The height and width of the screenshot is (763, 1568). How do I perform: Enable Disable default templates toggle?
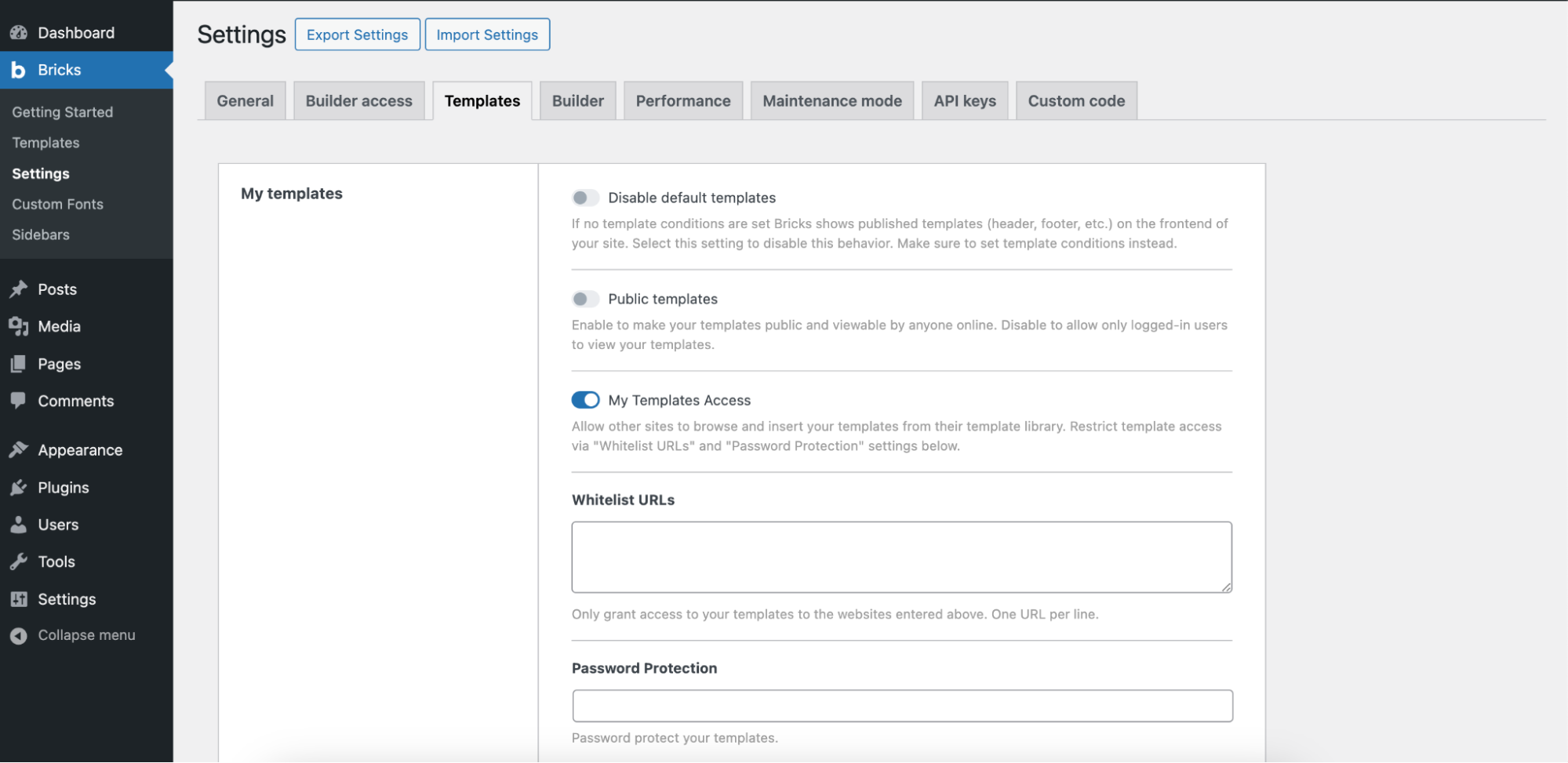[585, 198]
